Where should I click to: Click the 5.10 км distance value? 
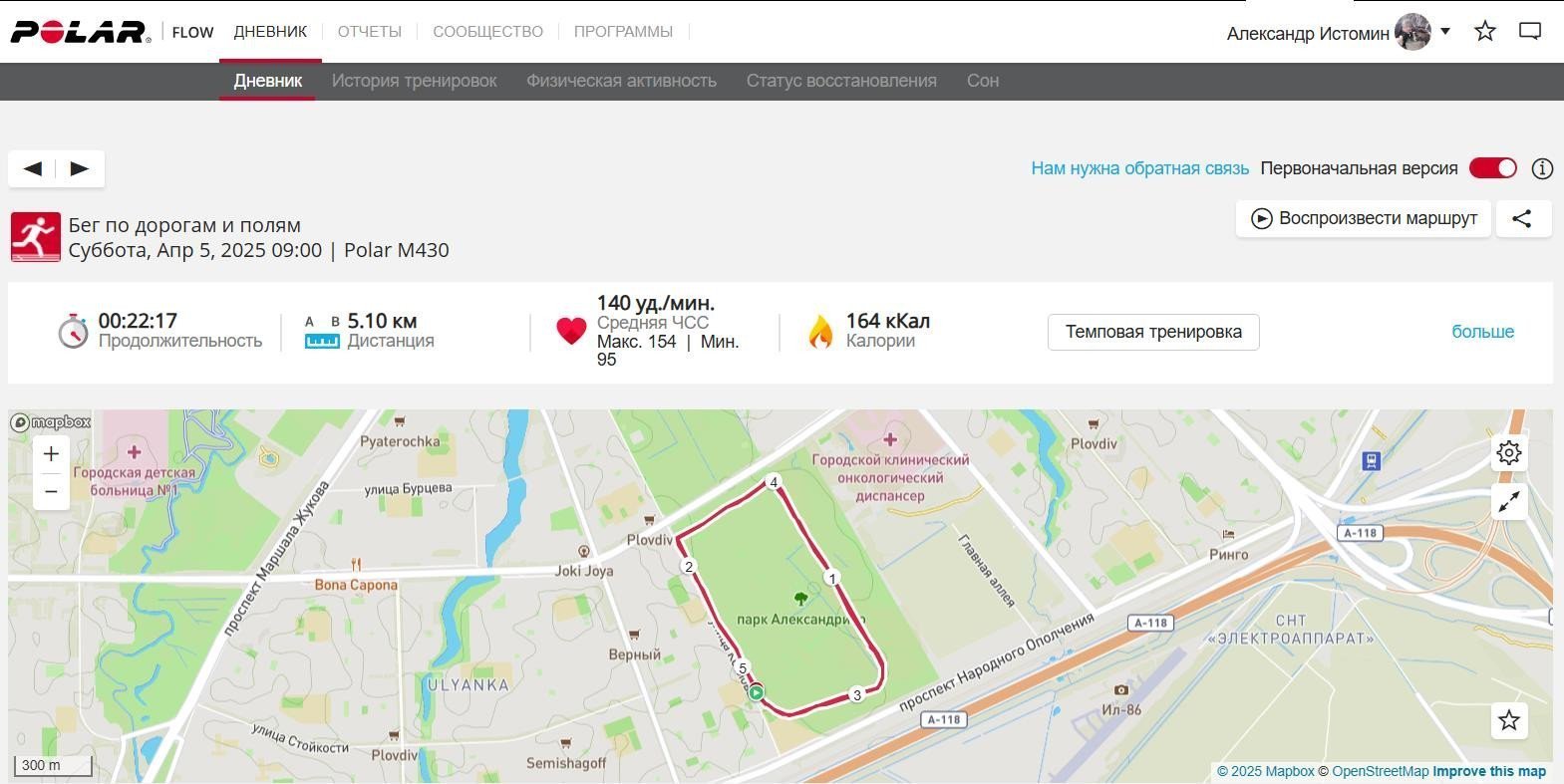coord(382,321)
